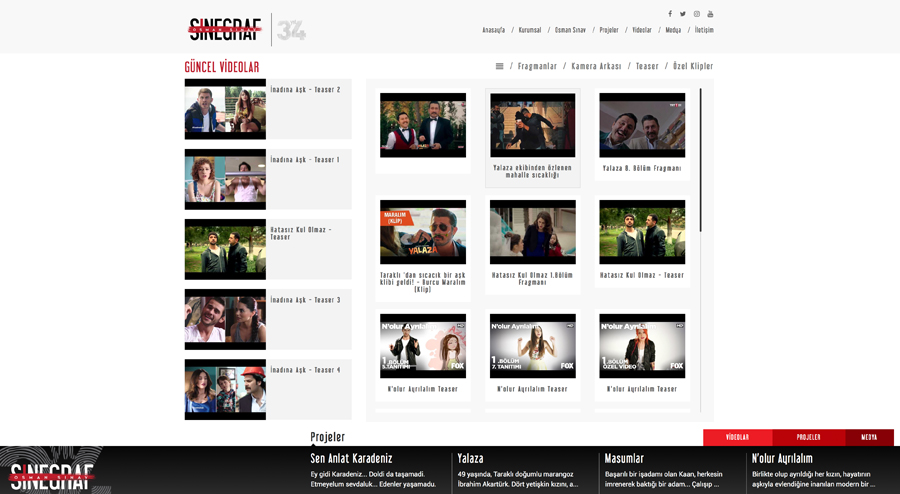The width and height of the screenshot is (900, 494).
Task: Click the red MEDYA tab
Action: pos(869,438)
